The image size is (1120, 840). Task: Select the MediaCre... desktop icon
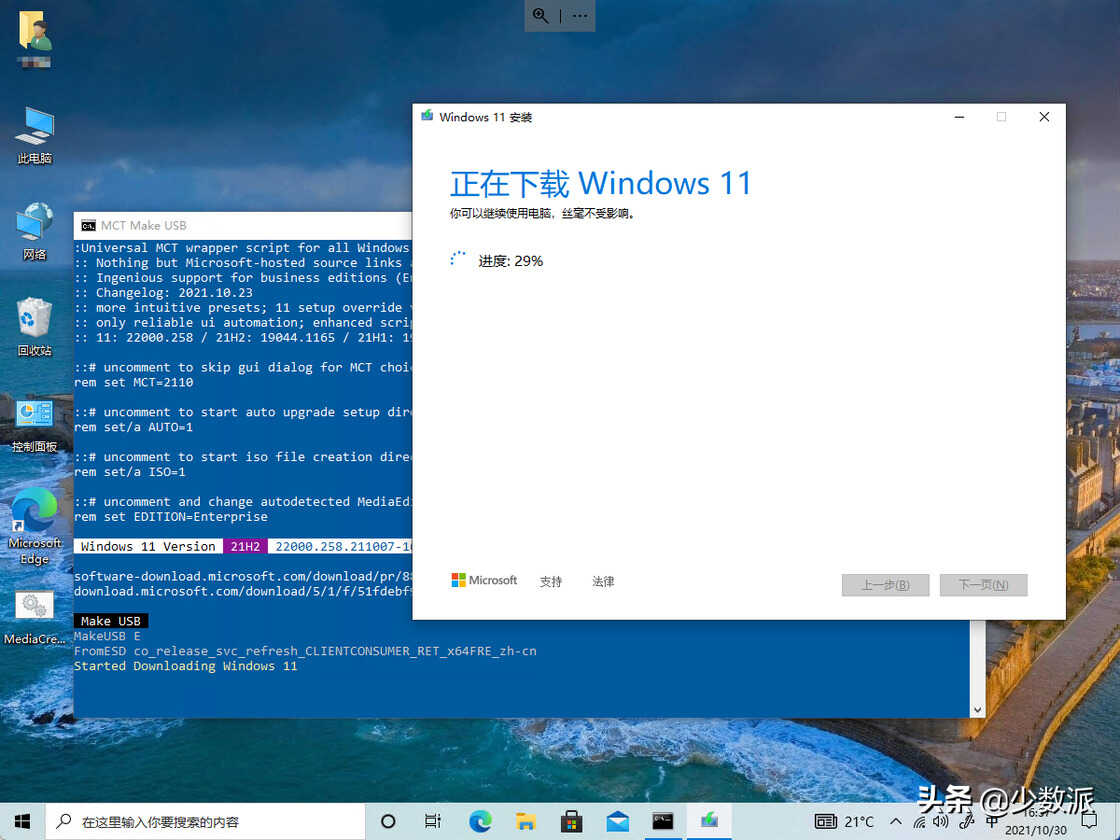click(x=34, y=619)
